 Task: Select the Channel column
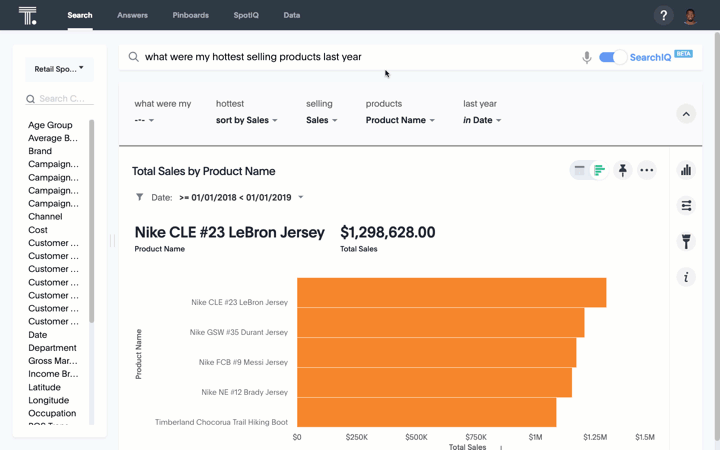click(x=45, y=217)
